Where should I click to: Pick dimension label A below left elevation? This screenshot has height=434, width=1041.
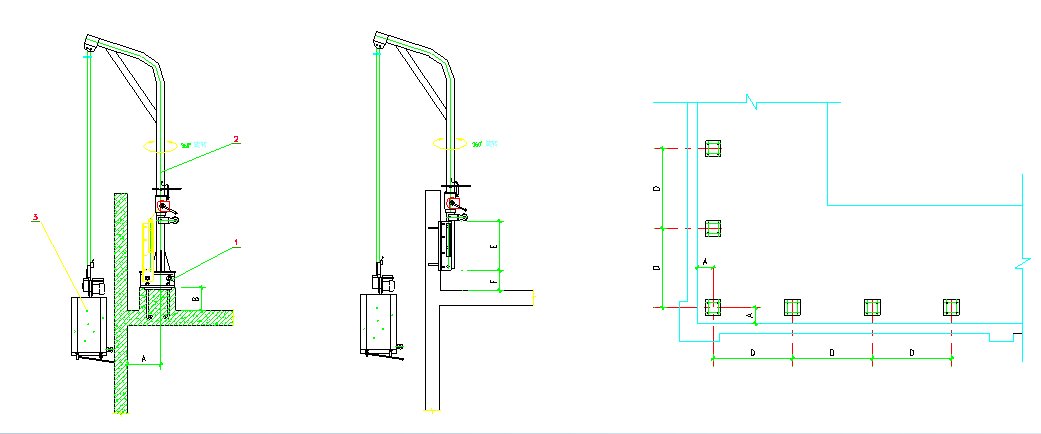pos(144,356)
